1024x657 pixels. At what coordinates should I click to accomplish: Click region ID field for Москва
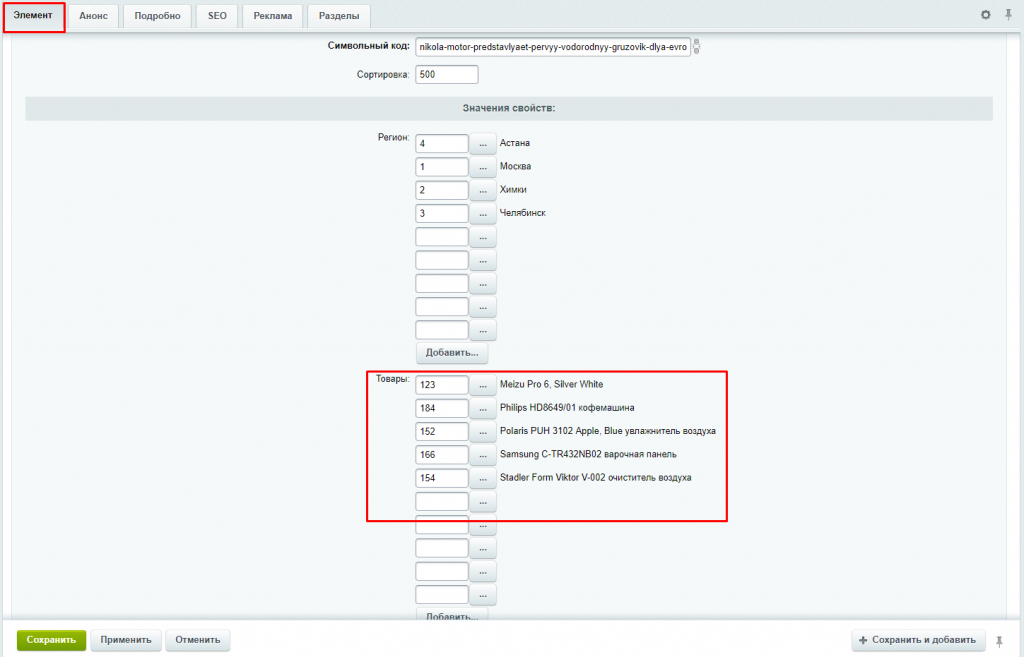pyautogui.click(x=441, y=167)
